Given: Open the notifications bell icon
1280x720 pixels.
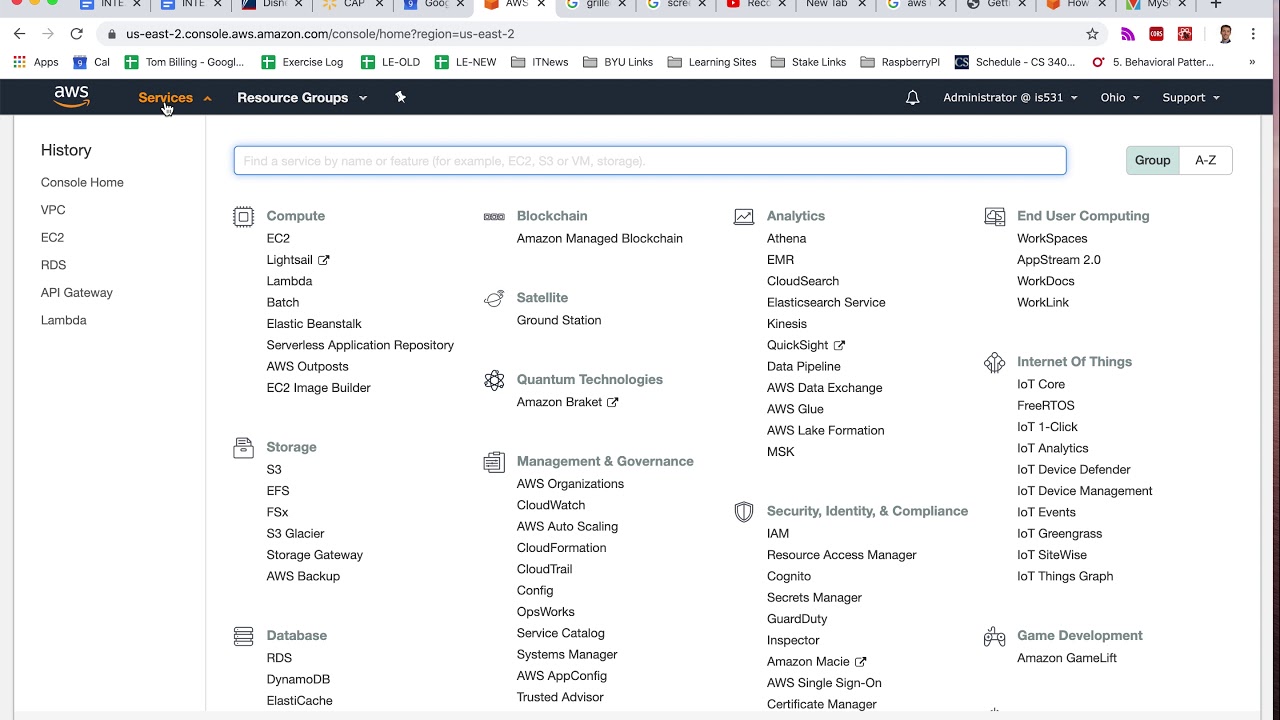Looking at the screenshot, I should (912, 97).
